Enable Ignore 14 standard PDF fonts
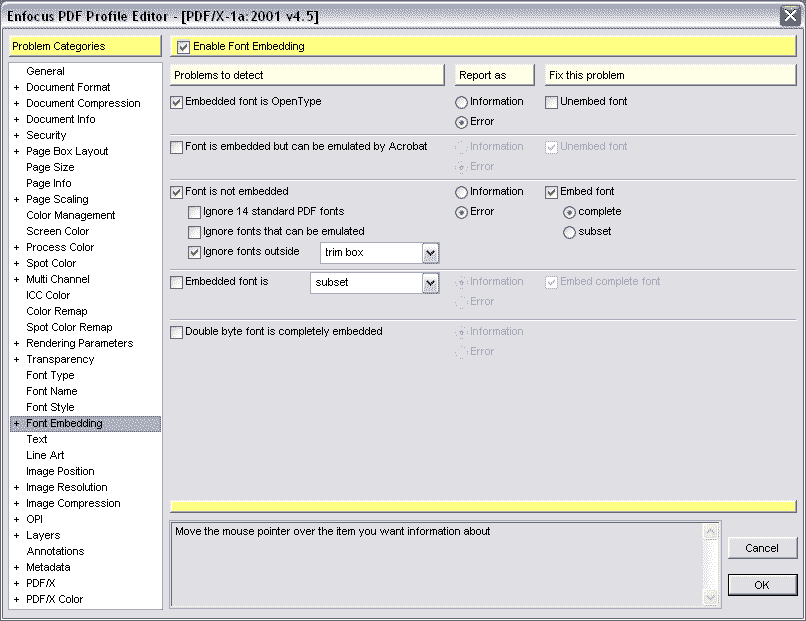This screenshot has width=806, height=621. 194,212
